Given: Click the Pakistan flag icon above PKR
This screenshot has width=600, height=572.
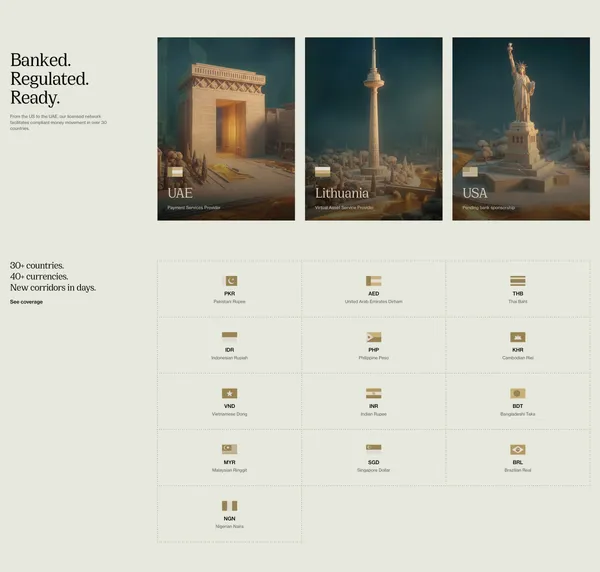Looking at the screenshot, I should pyautogui.click(x=230, y=281).
